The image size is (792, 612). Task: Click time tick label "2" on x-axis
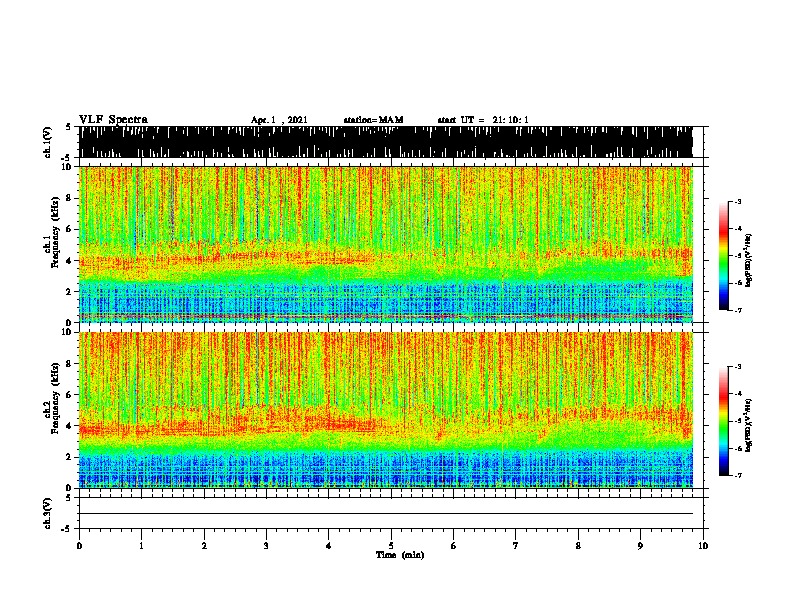pyautogui.click(x=204, y=546)
